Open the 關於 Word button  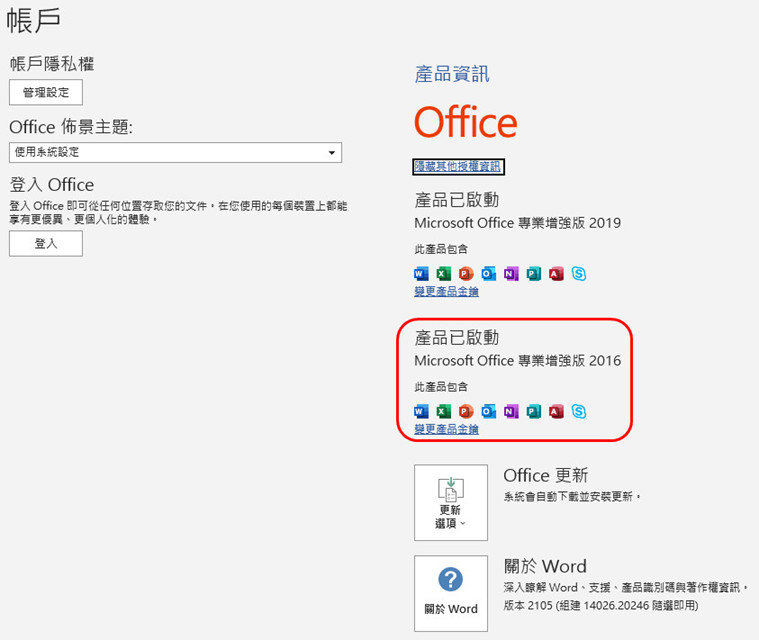click(451, 593)
